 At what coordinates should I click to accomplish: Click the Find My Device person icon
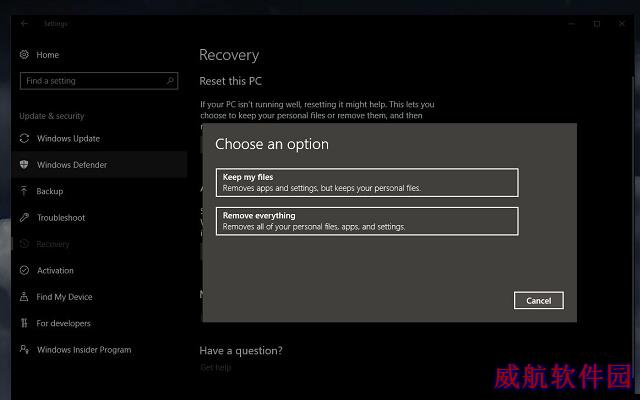pyautogui.click(x=24, y=297)
